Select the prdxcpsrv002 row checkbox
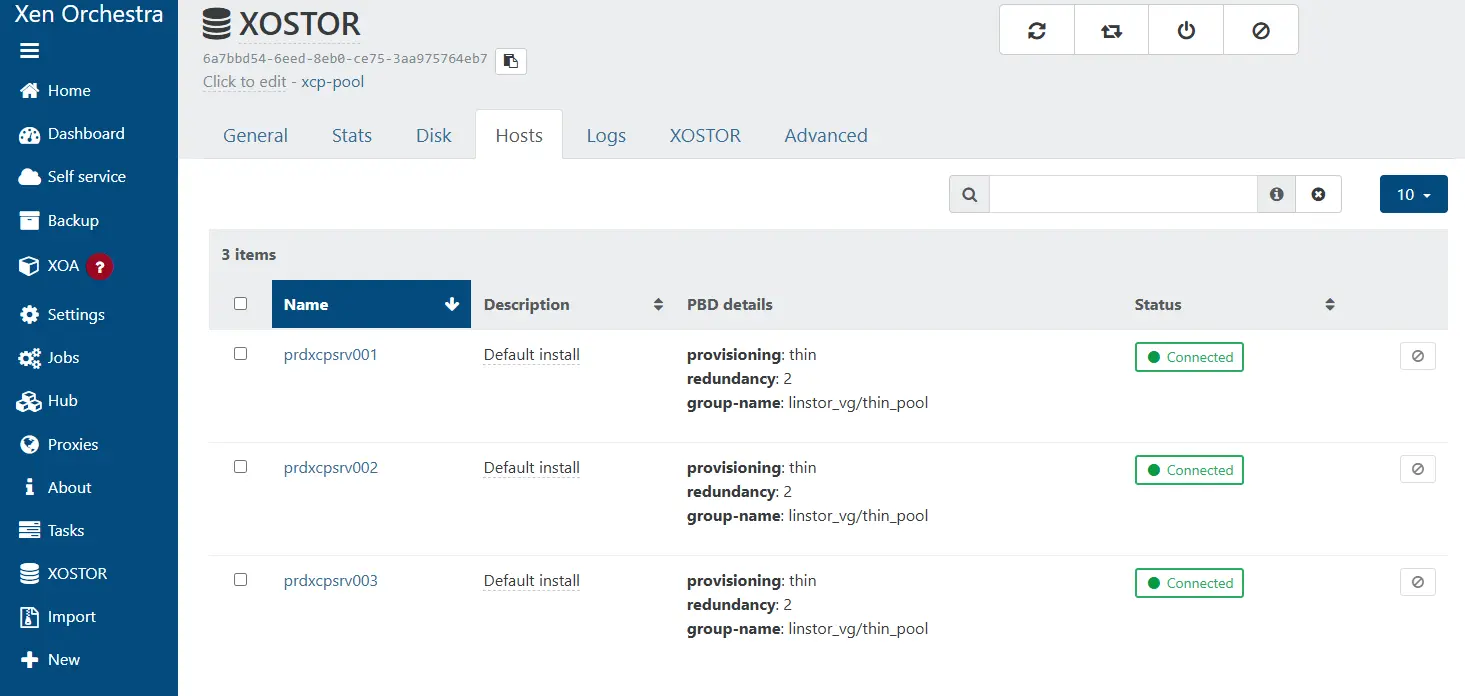Image resolution: width=1465 pixels, height=696 pixels. (x=240, y=466)
